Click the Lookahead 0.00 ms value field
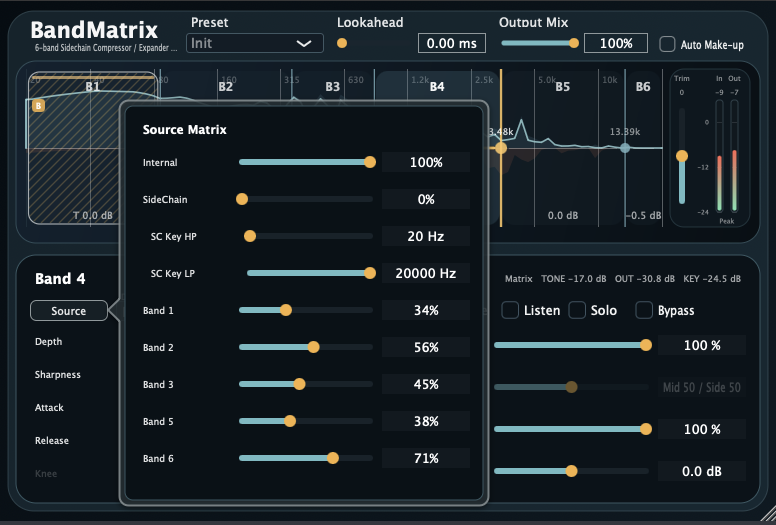776x525 pixels. [452, 43]
